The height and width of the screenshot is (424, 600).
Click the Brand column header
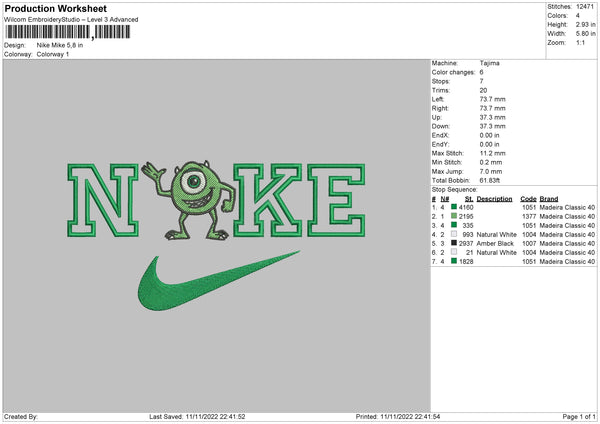[549, 199]
